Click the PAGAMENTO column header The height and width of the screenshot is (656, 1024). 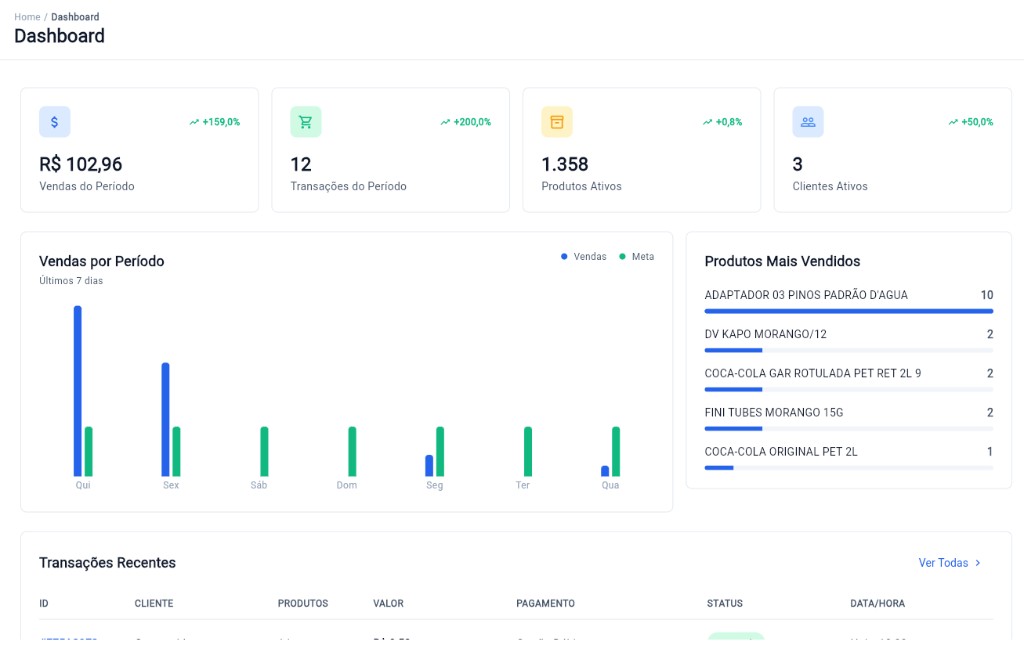point(545,603)
